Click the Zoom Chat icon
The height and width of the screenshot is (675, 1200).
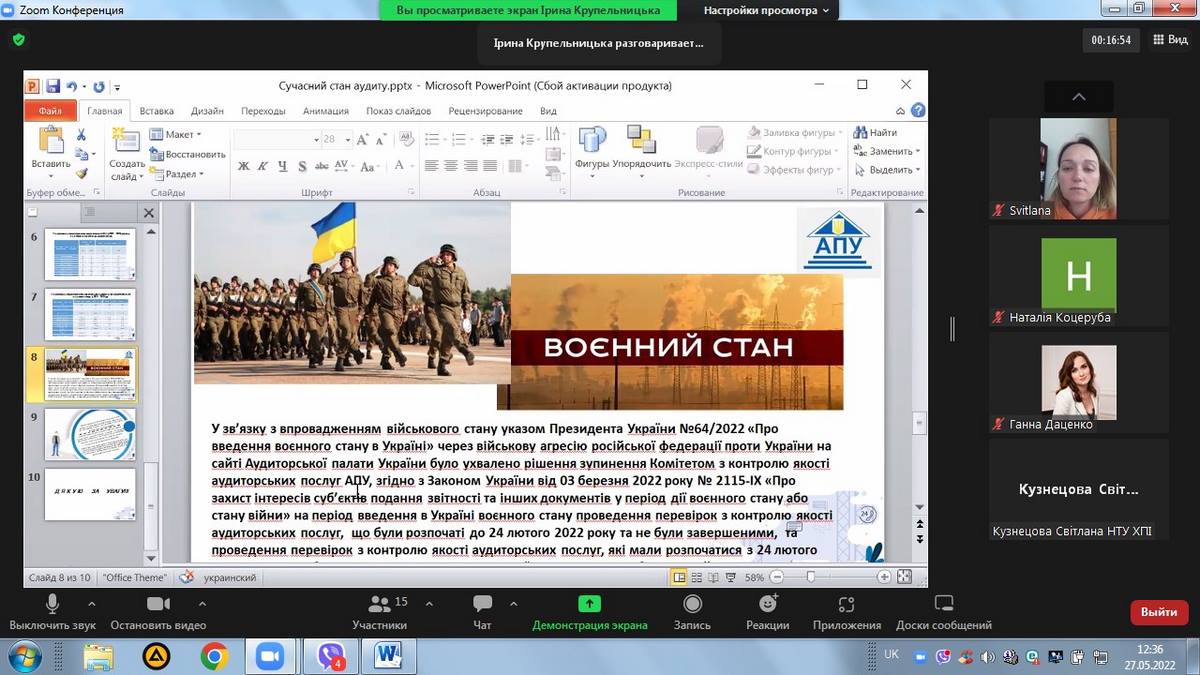(482, 605)
